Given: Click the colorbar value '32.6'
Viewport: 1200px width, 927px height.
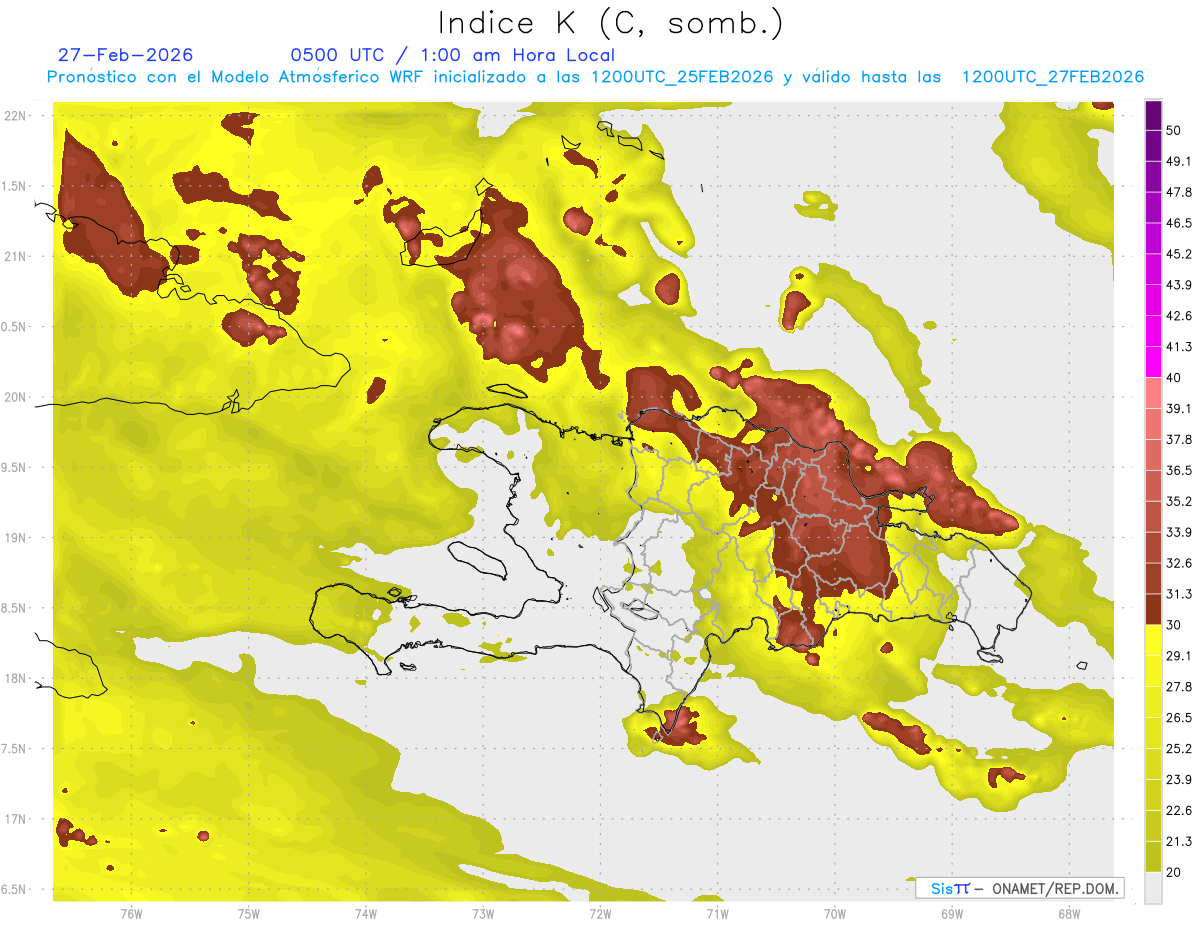Looking at the screenshot, I should pyautogui.click(x=1179, y=563).
